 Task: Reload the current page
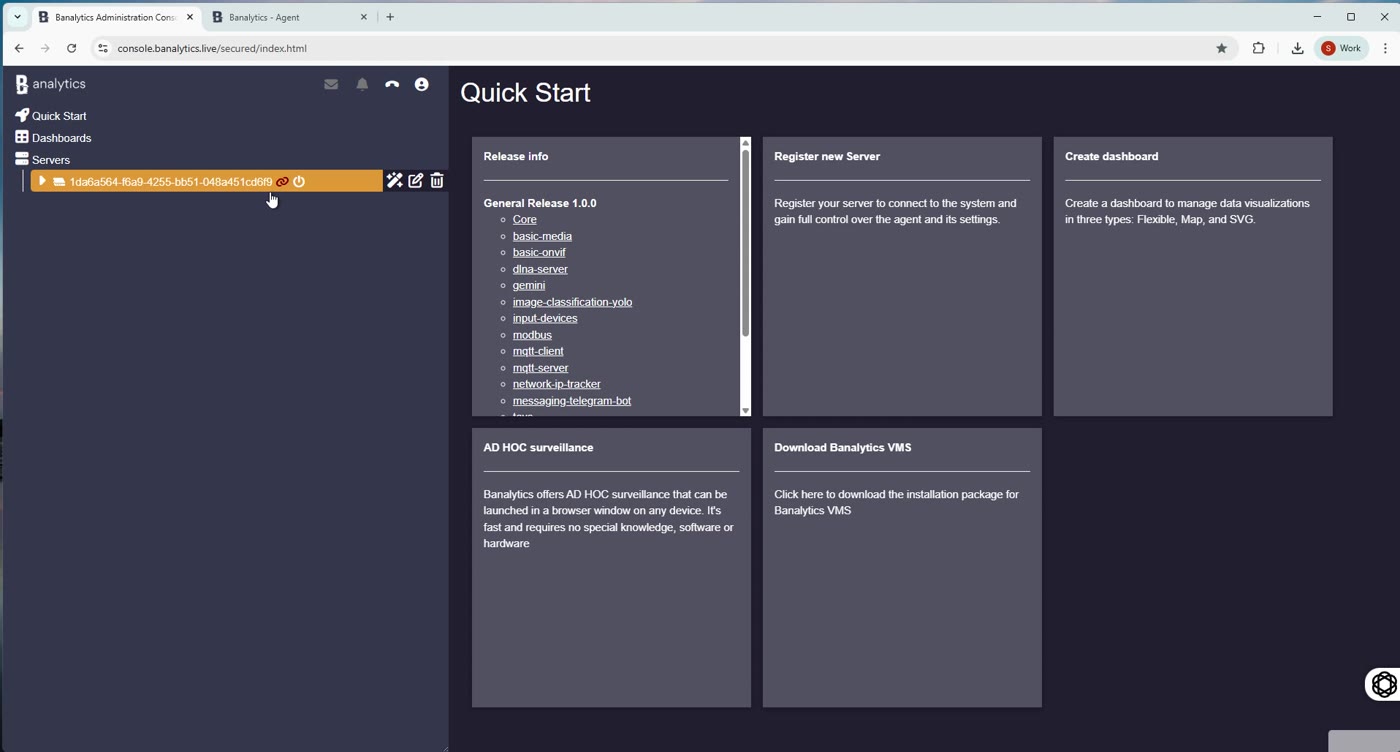coord(72,48)
